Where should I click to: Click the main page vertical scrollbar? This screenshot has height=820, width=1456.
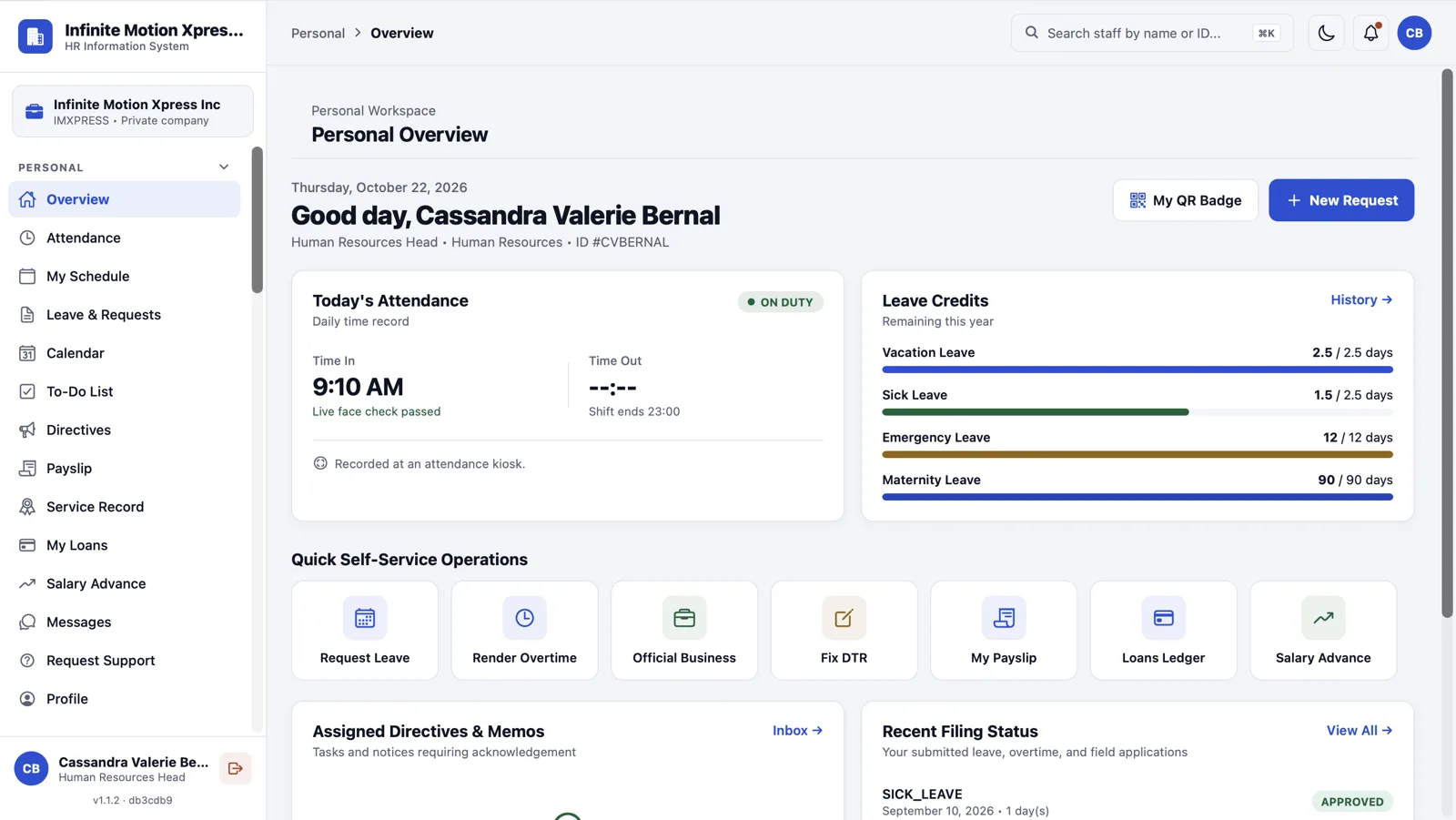coord(1447,344)
